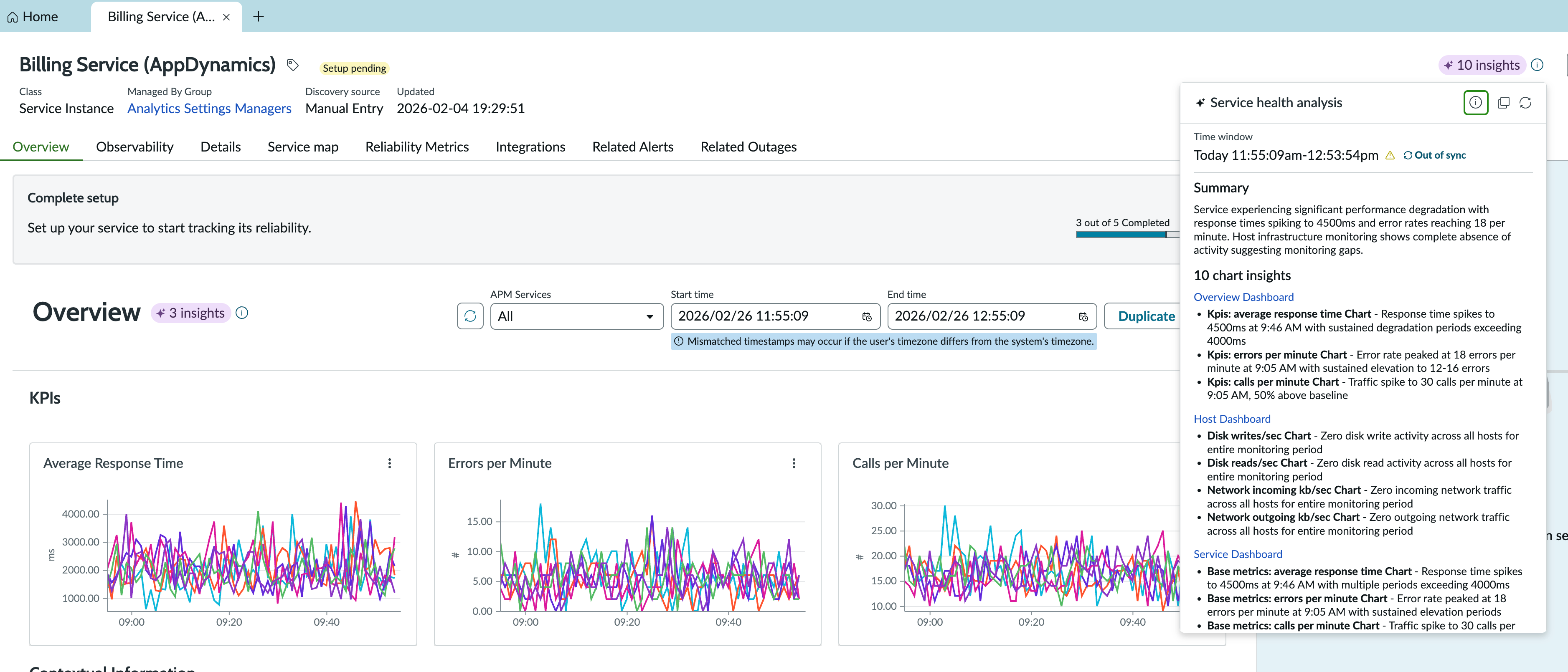The height and width of the screenshot is (672, 1568).
Task: Open the Reliability Metrics tab
Action: 417,147
